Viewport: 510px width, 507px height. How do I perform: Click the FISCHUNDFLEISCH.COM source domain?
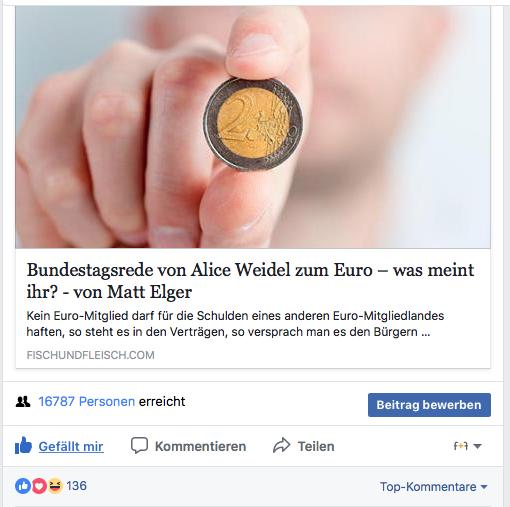tap(90, 355)
